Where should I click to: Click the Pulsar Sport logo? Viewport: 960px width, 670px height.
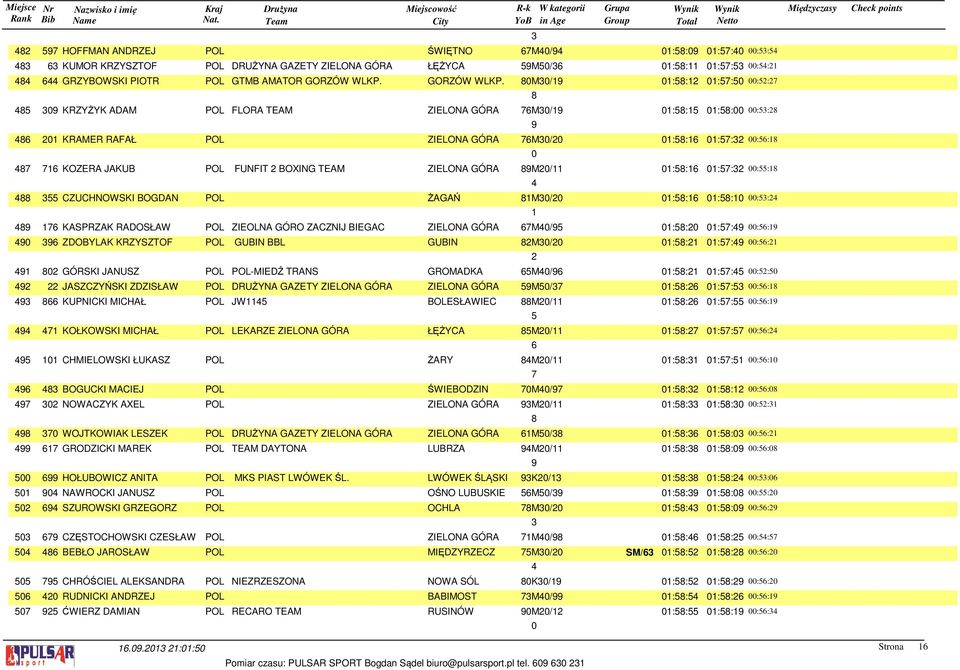40,655
